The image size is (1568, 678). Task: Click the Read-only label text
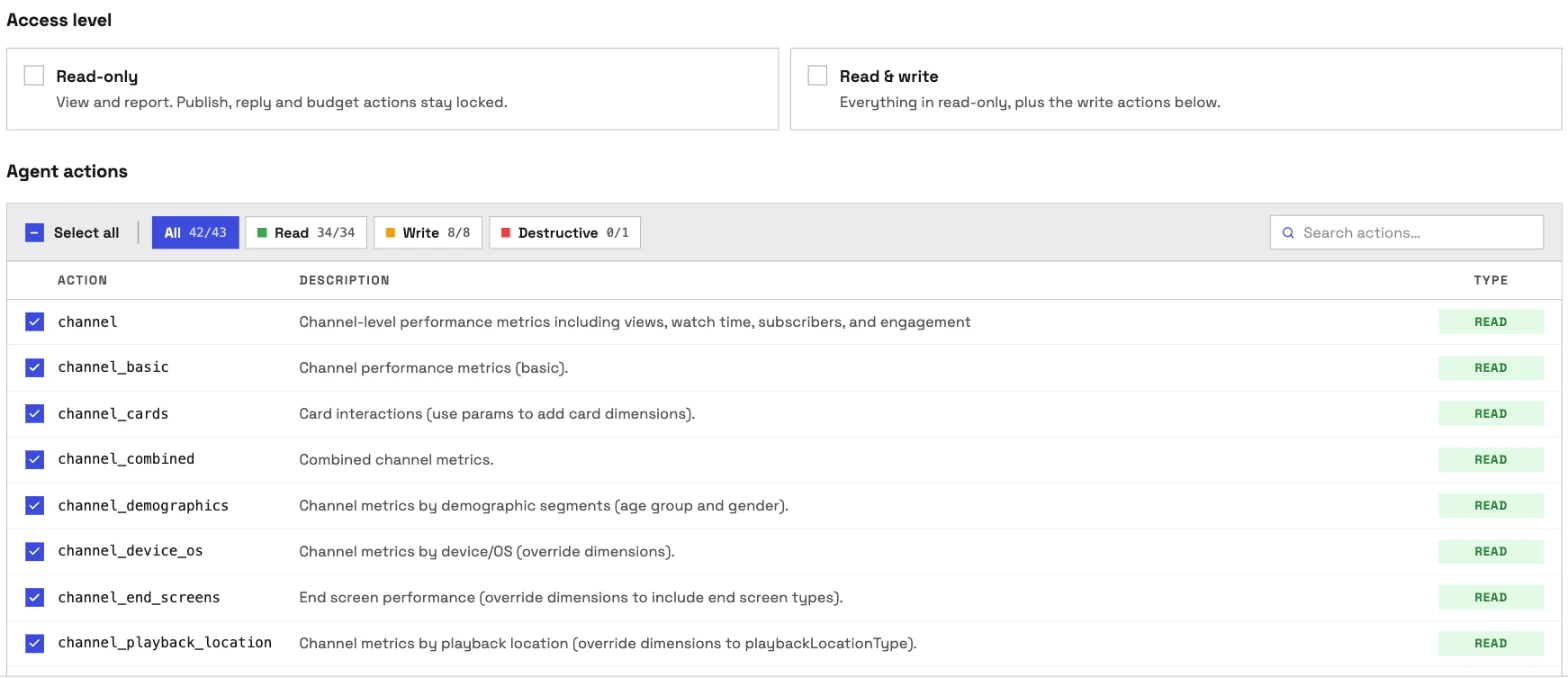[97, 76]
